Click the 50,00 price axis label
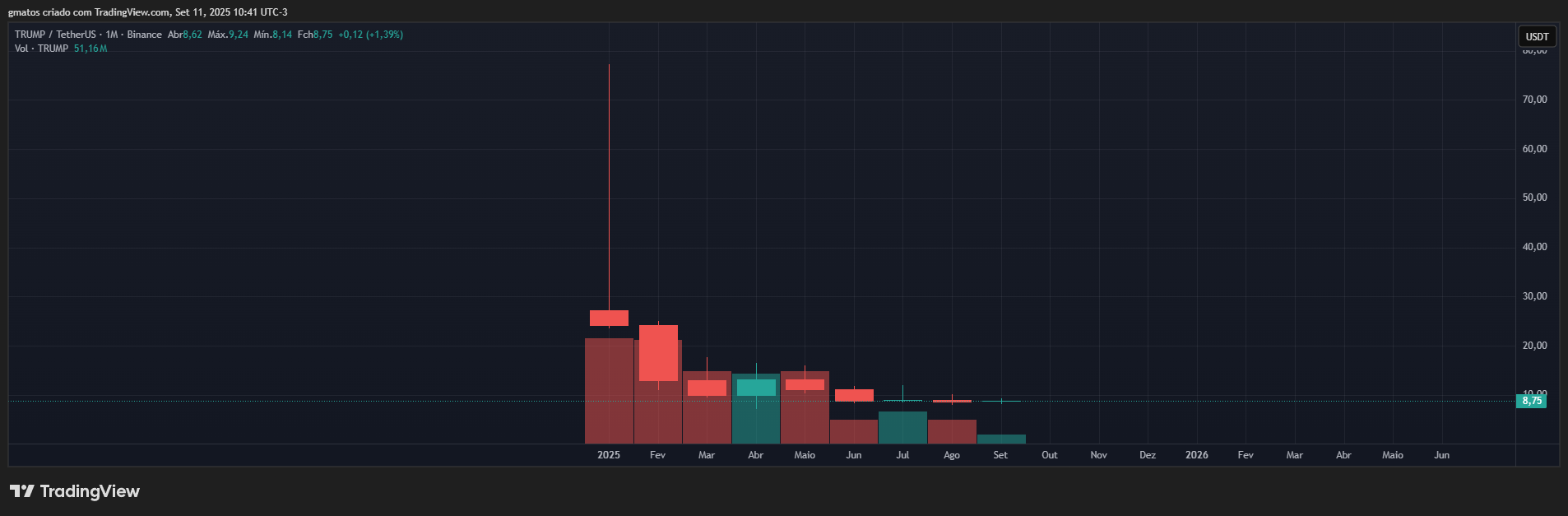This screenshot has height=516, width=1568. pyautogui.click(x=1535, y=198)
